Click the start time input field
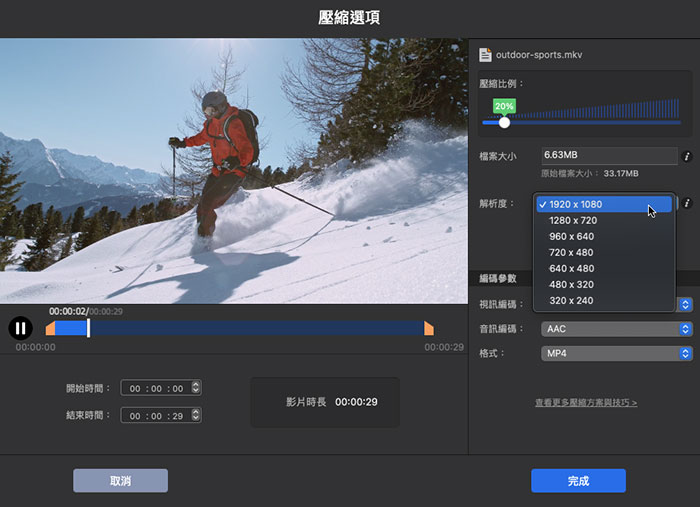The height and width of the screenshot is (507, 700). [x=161, y=388]
